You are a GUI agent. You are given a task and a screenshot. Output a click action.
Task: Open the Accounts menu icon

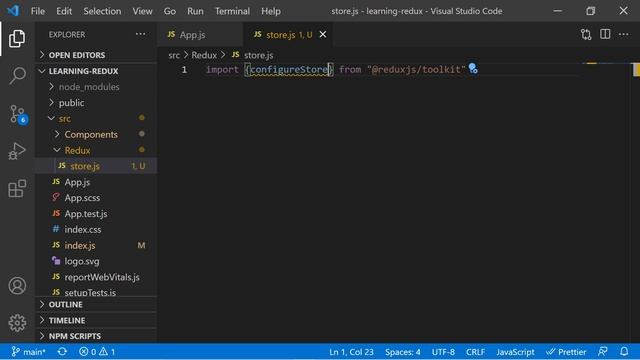(17, 285)
